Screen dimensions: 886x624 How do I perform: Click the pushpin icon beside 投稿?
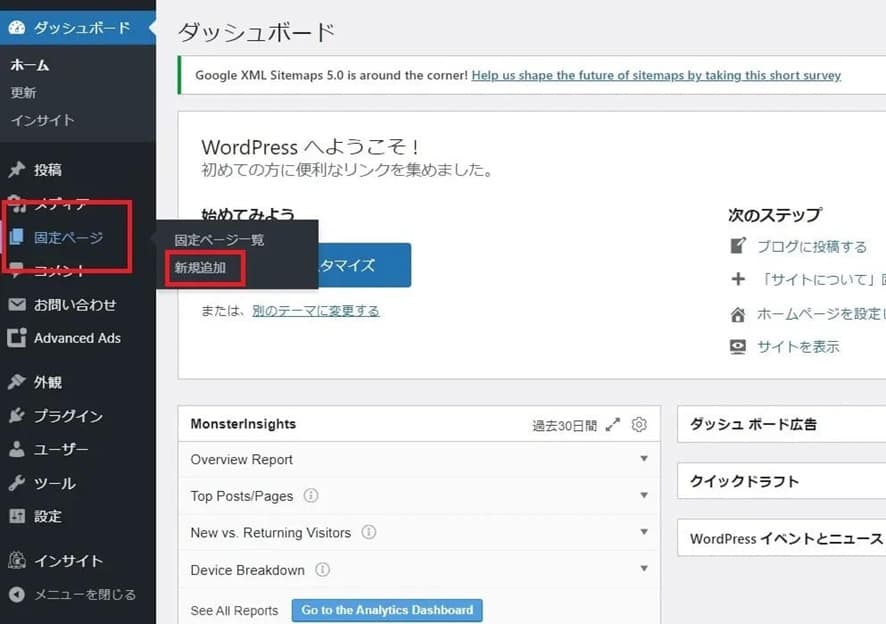[x=16, y=169]
